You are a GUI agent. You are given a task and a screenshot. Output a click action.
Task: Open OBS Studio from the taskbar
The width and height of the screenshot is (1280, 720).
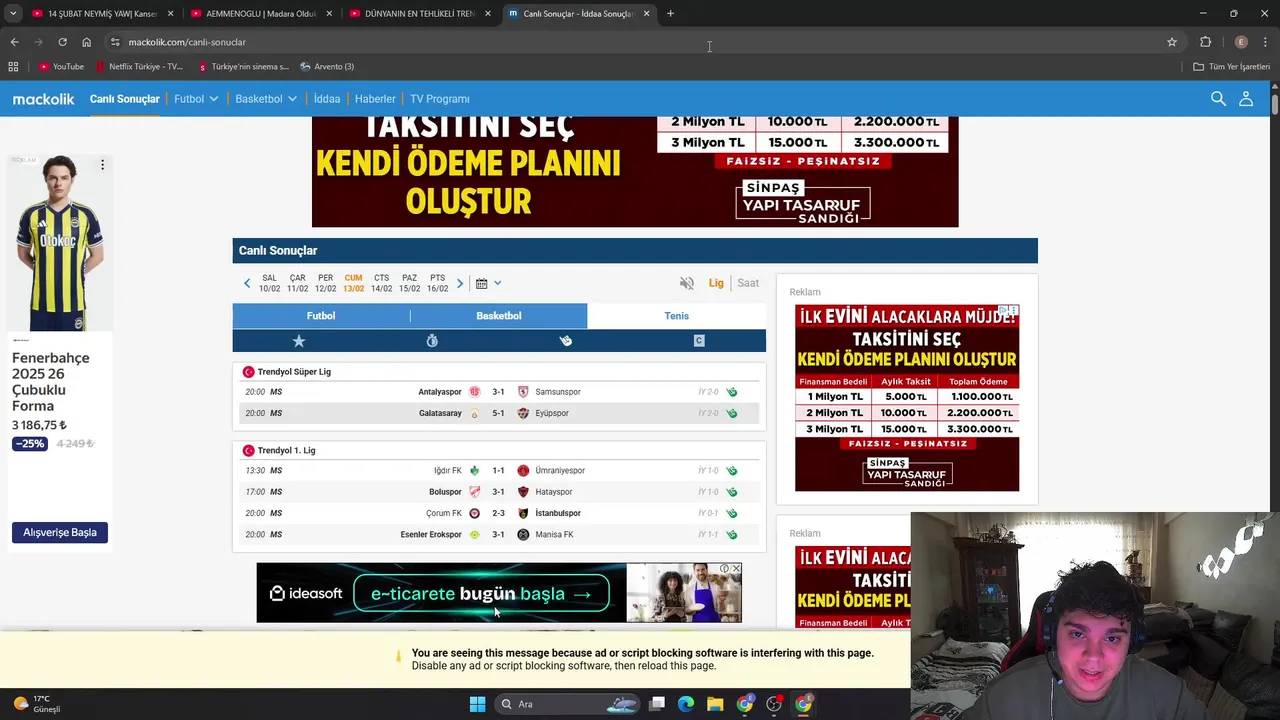click(x=774, y=704)
